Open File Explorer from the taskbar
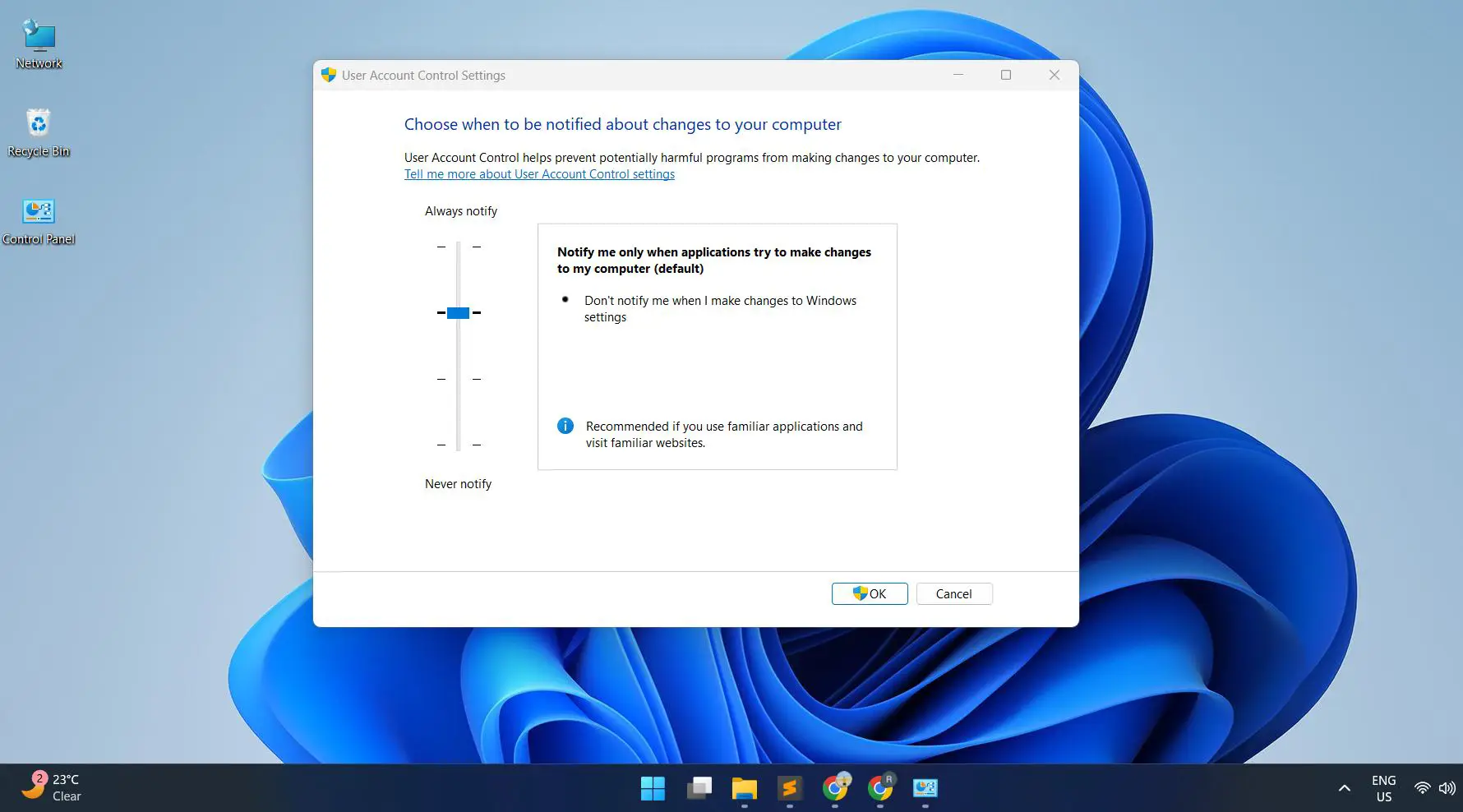 pyautogui.click(x=744, y=787)
